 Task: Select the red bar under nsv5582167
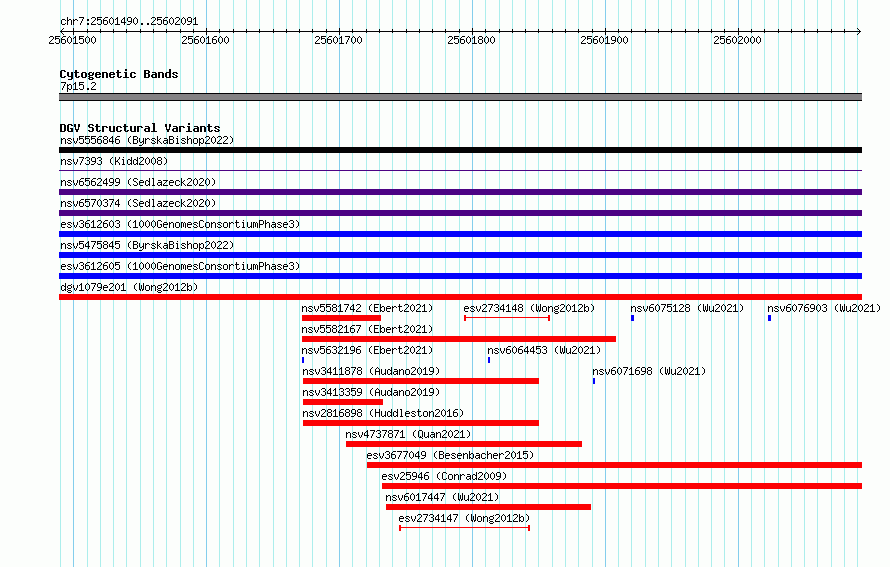[459, 339]
